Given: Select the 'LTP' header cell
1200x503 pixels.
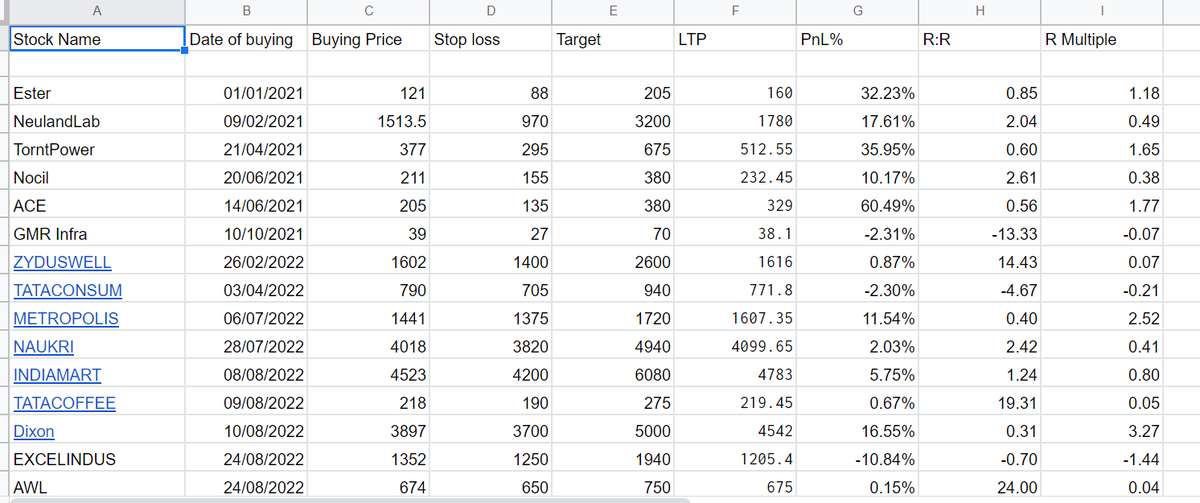Looking at the screenshot, I should [x=735, y=40].
